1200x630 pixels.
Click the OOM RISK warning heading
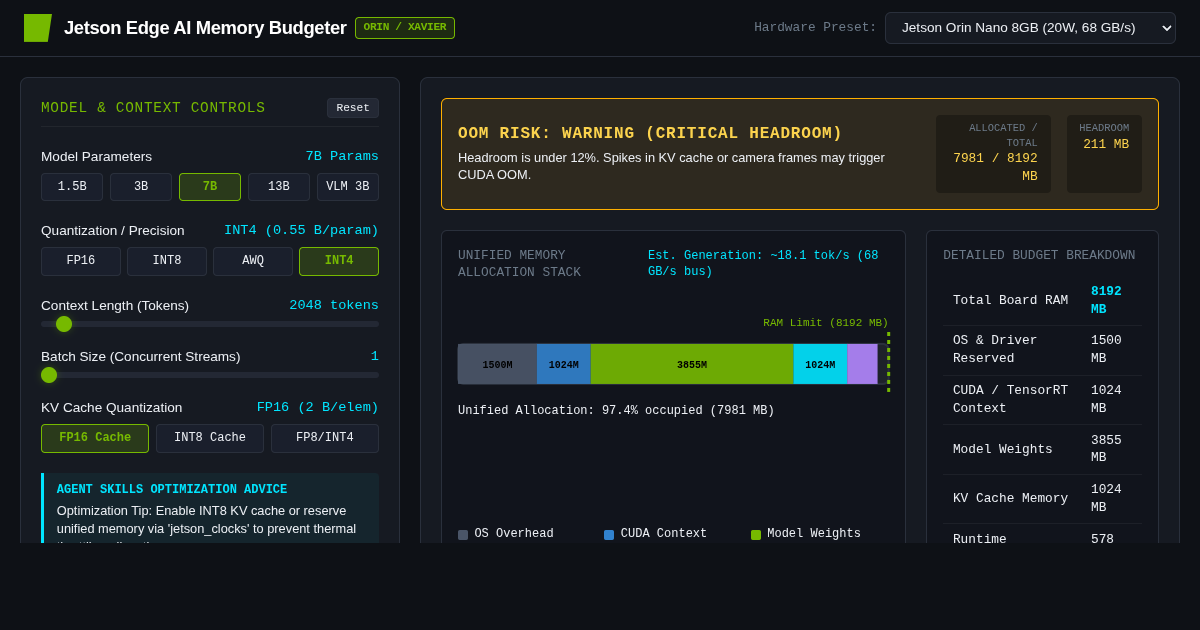650,133
